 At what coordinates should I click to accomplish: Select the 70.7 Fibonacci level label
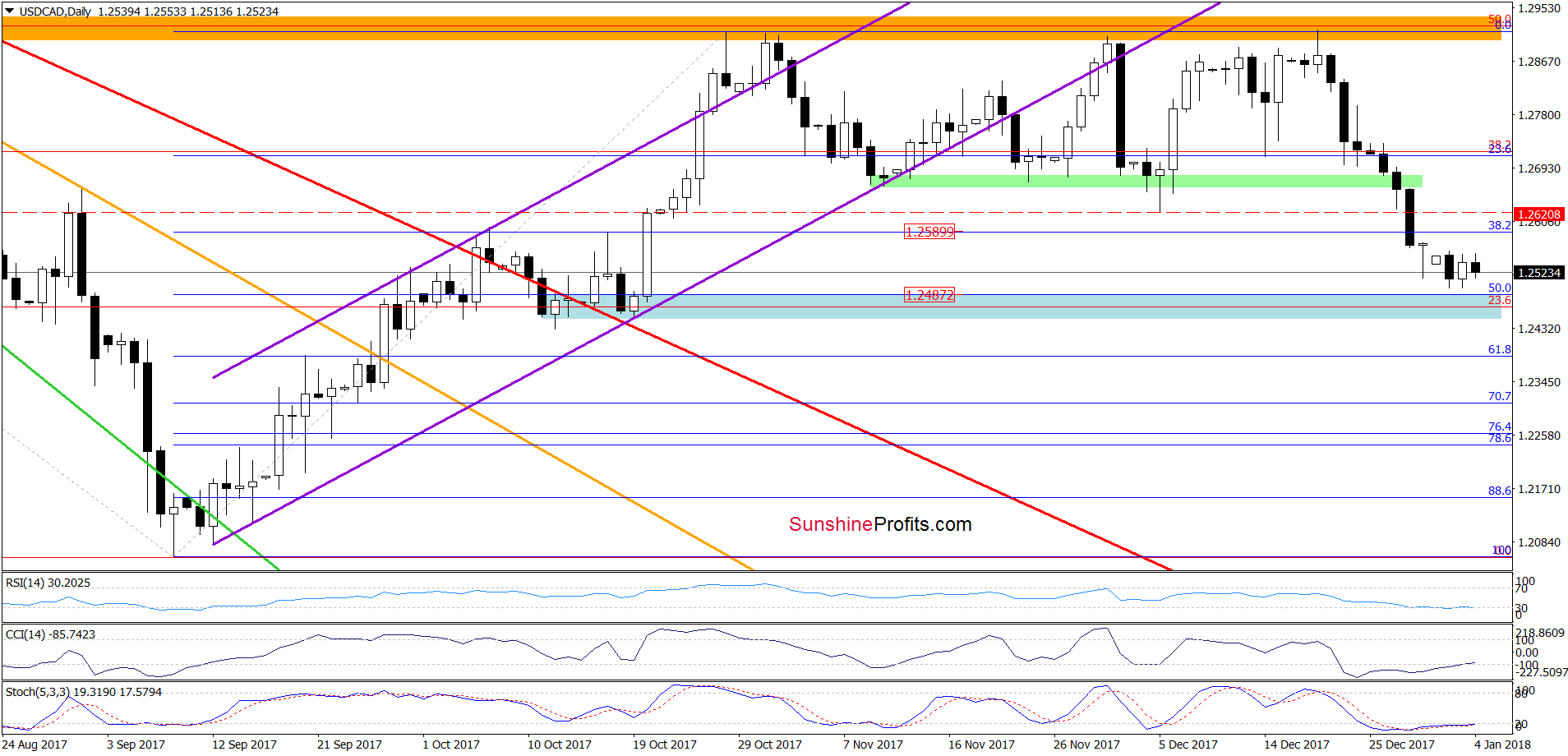click(1500, 396)
